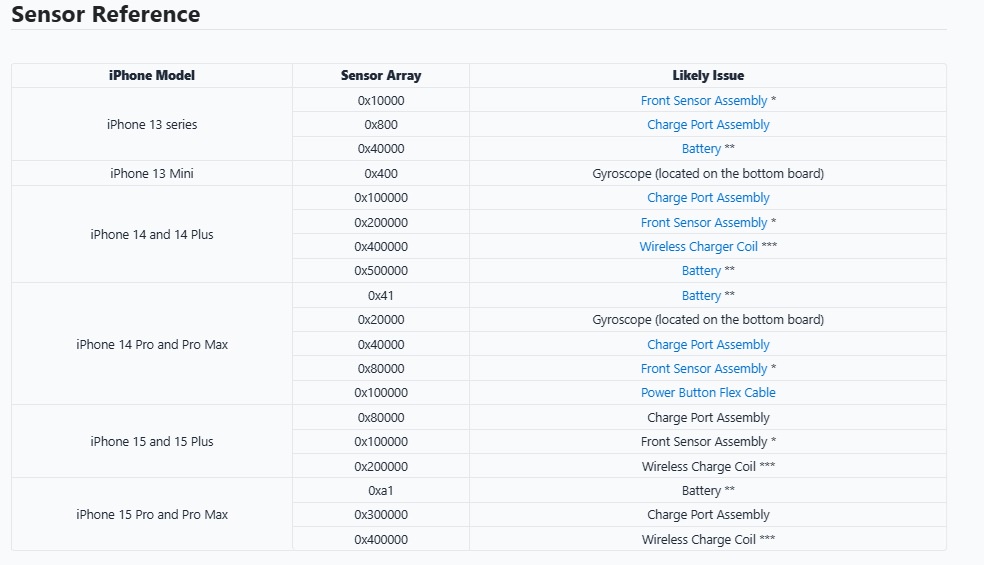Open the Power Button Flex Cable link
Screen dimensions: 984x565
click(x=708, y=393)
